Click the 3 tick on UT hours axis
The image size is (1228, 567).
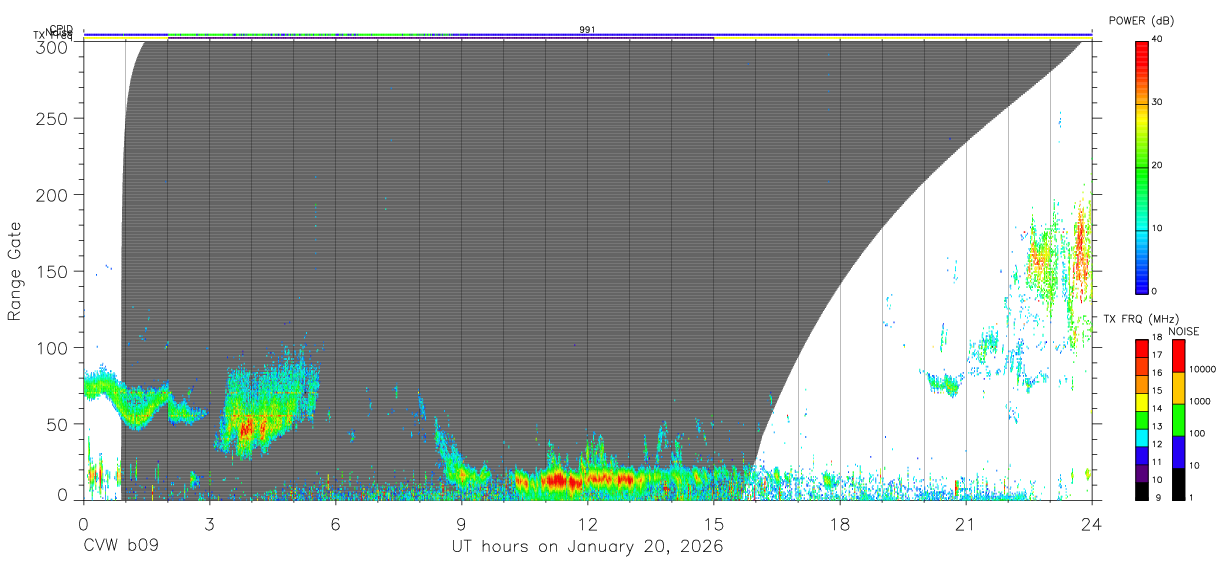(210, 523)
